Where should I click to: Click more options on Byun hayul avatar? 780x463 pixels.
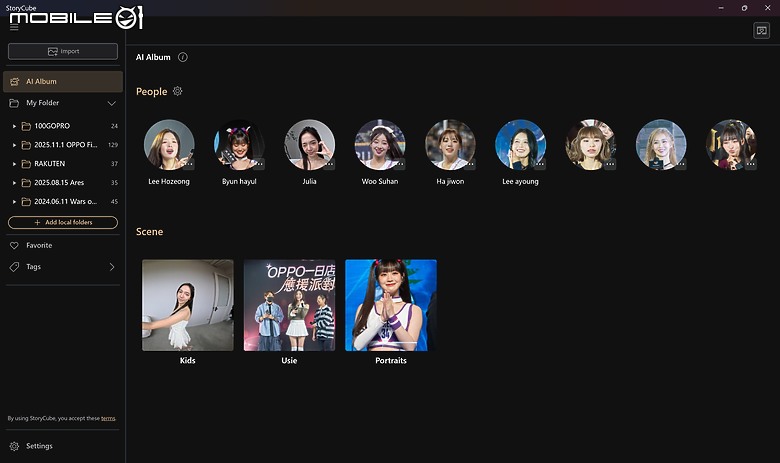(259, 164)
